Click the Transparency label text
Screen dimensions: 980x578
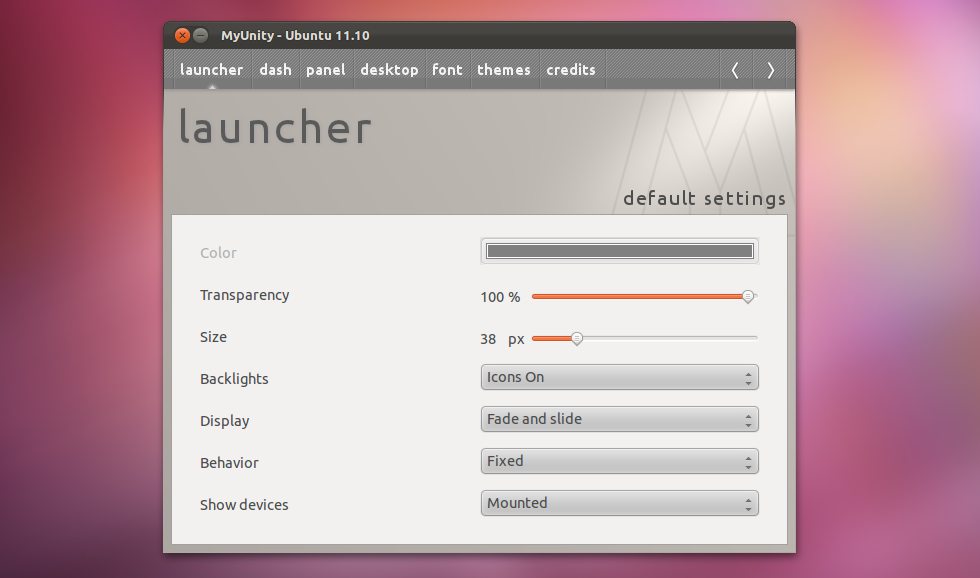tap(244, 296)
